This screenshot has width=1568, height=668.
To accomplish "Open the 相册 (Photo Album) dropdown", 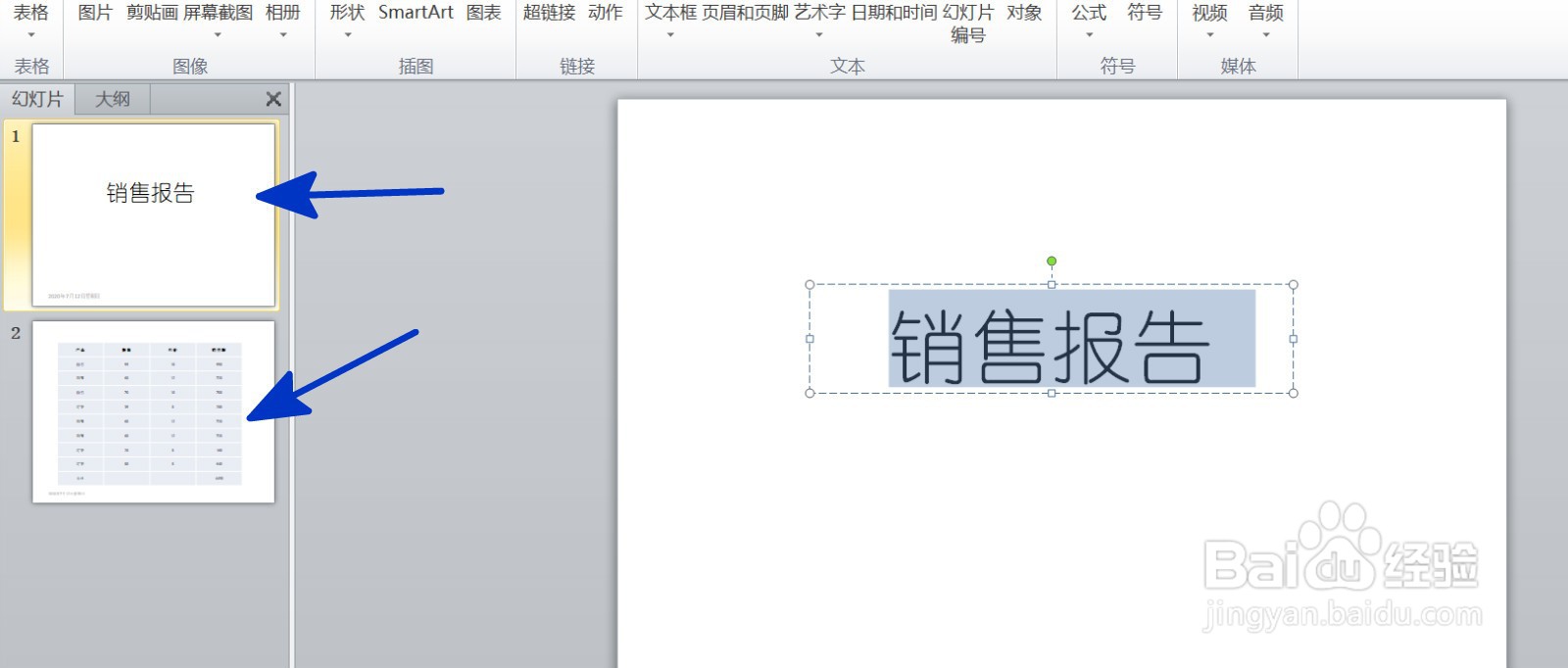I will click(x=283, y=22).
